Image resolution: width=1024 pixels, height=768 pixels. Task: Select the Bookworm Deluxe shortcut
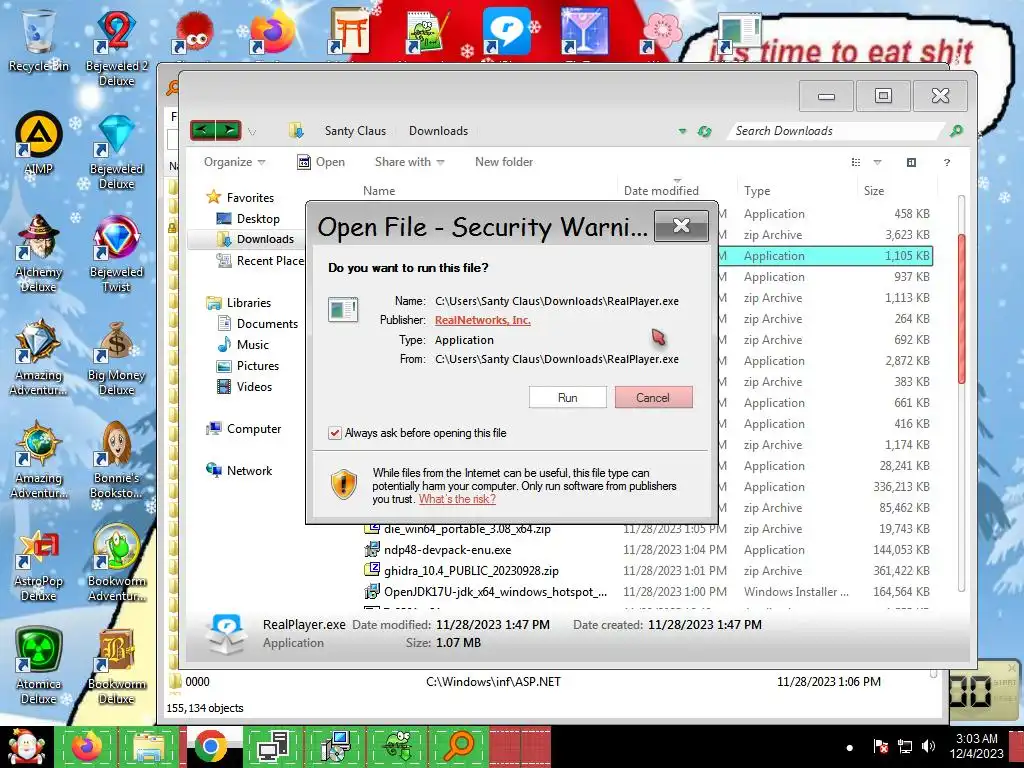pos(116,666)
